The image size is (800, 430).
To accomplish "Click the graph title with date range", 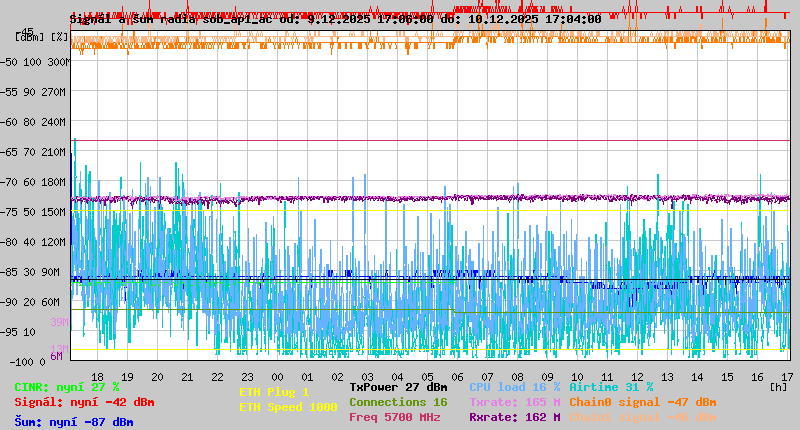I will pyautogui.click(x=335, y=19).
